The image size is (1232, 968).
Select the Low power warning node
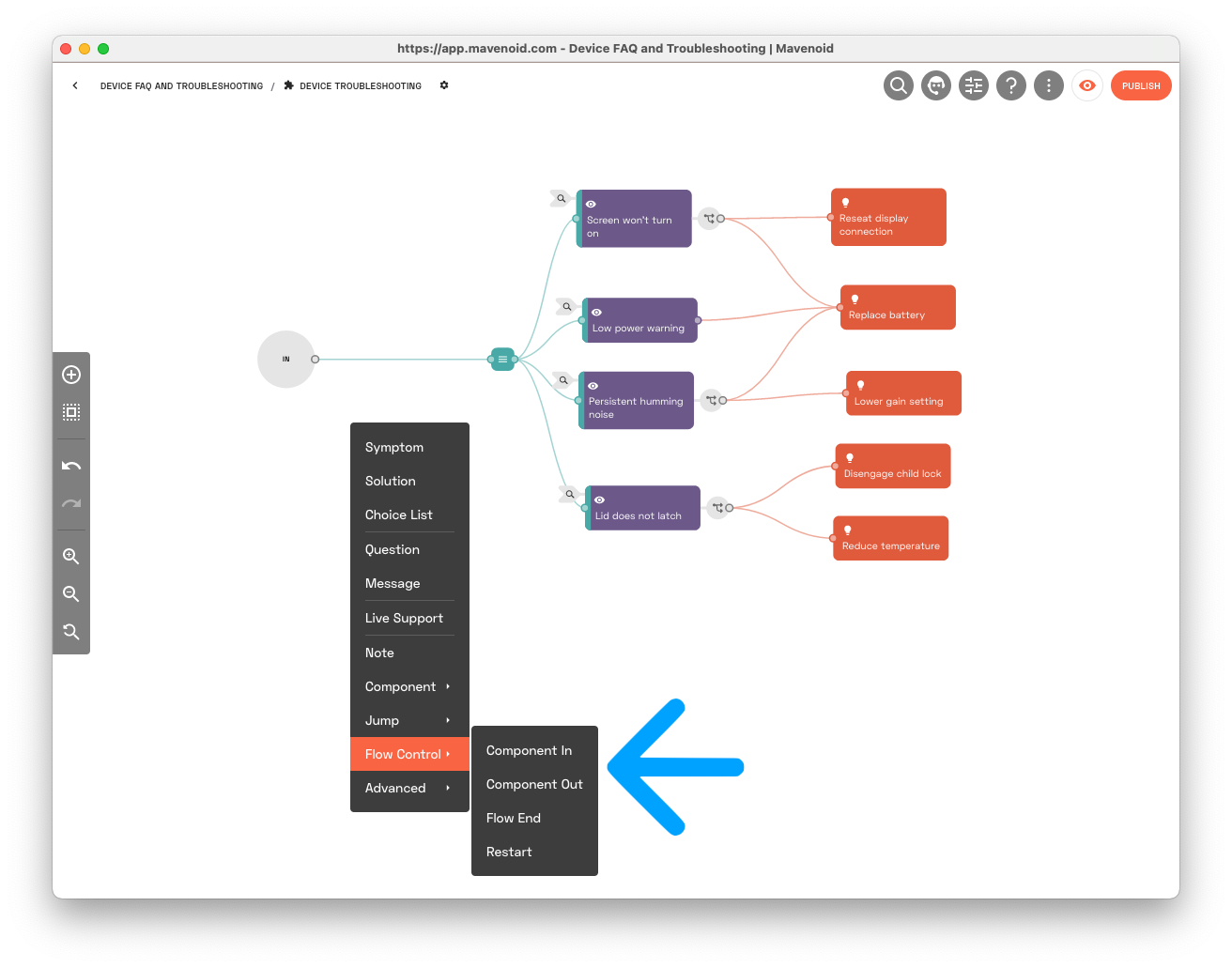coord(639,320)
